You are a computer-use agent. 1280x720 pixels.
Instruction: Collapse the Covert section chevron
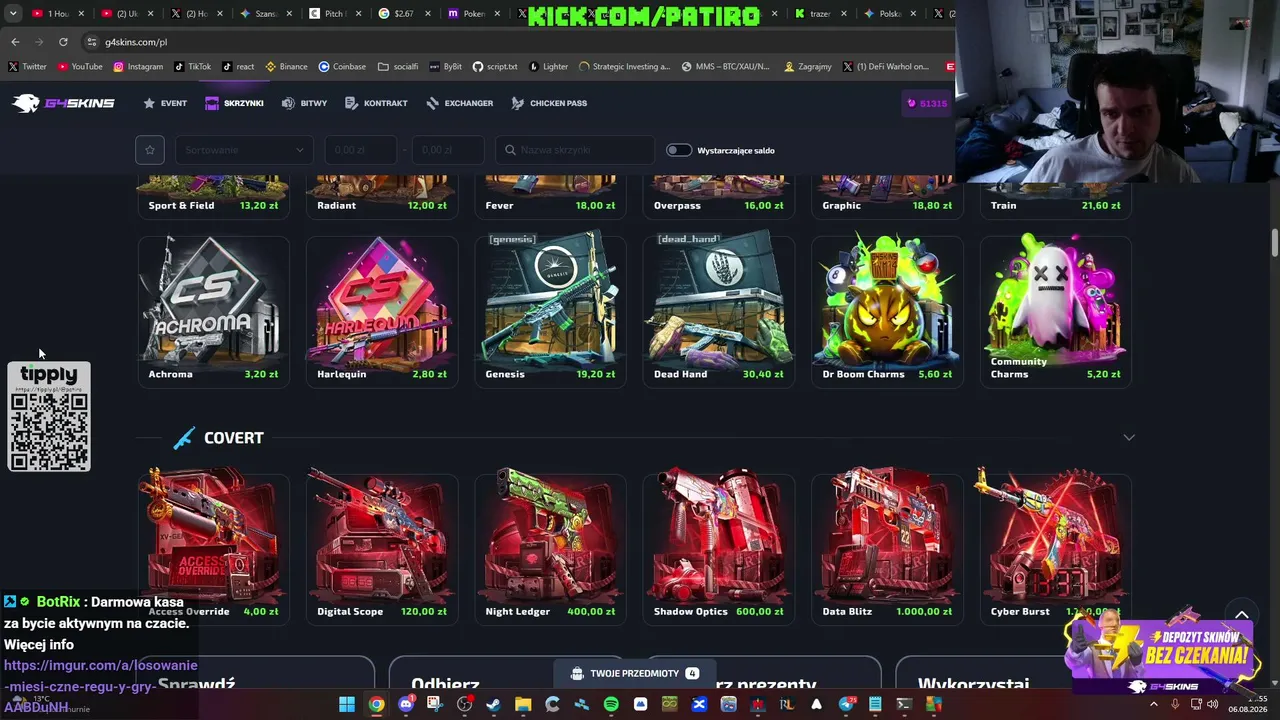tap(1129, 438)
